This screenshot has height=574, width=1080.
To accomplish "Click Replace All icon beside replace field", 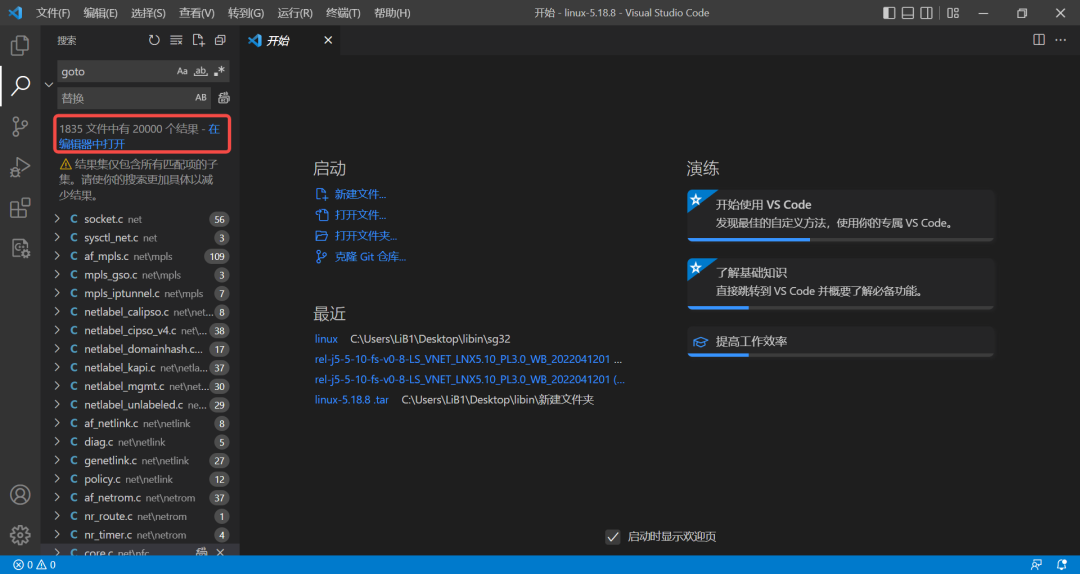I will point(224,98).
